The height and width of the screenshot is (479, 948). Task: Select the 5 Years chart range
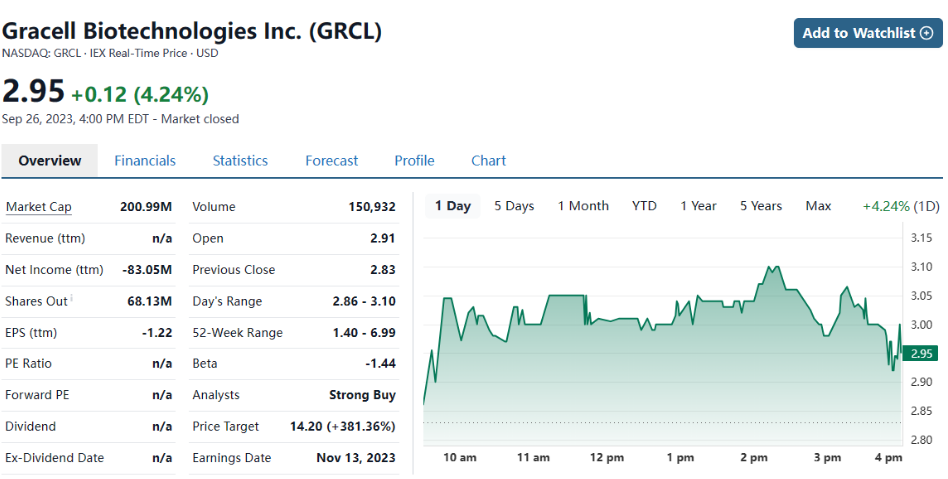[761, 206]
